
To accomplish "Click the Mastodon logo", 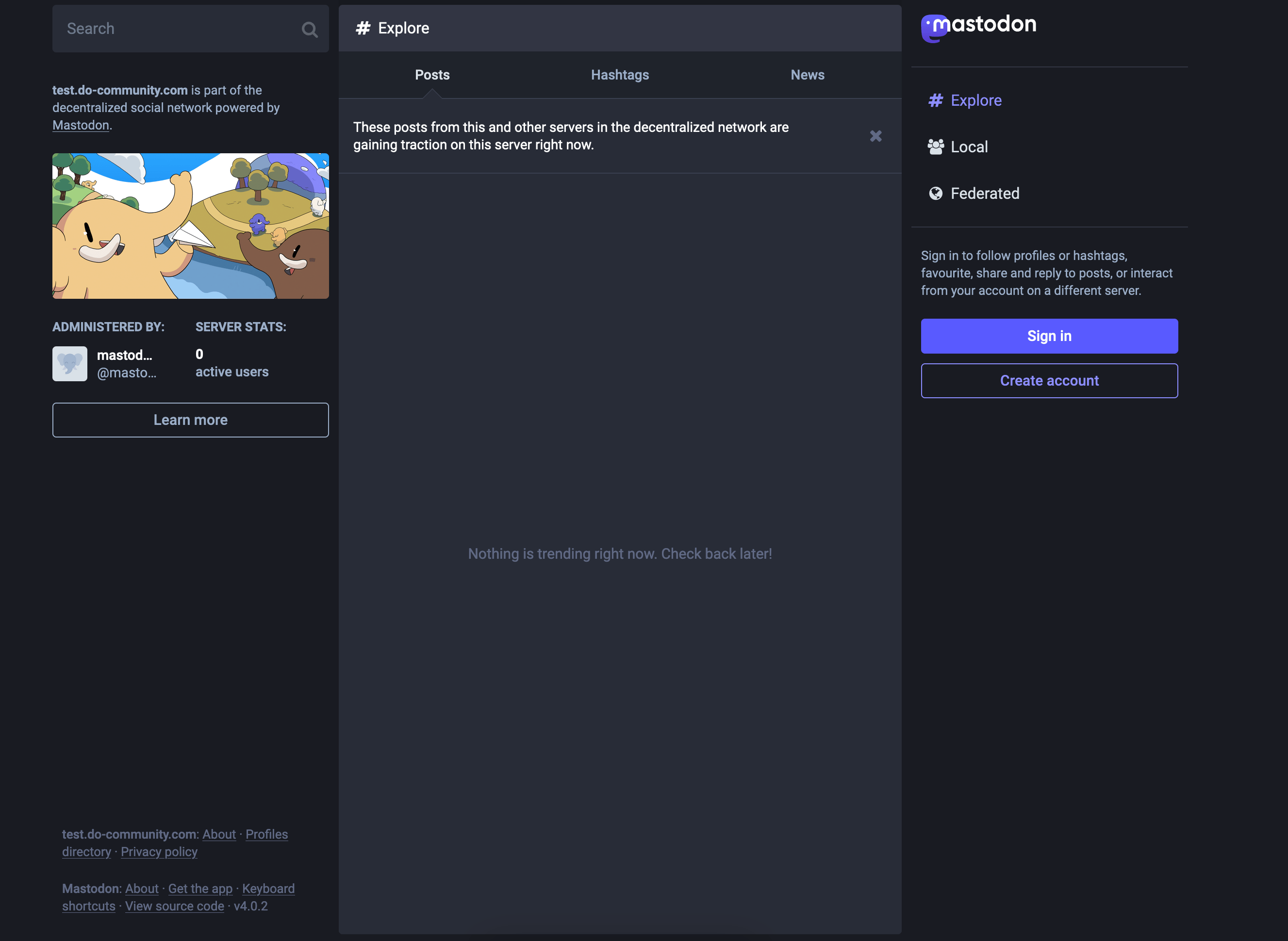I will [x=978, y=29].
